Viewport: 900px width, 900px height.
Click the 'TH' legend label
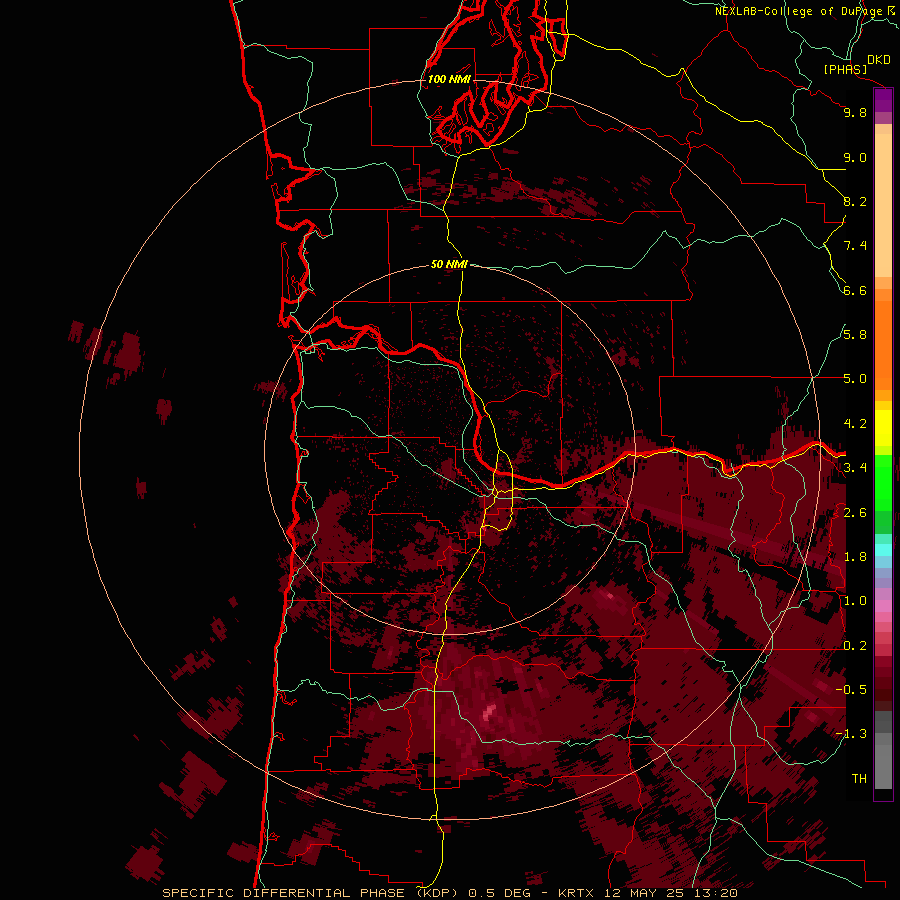[x=859, y=779]
